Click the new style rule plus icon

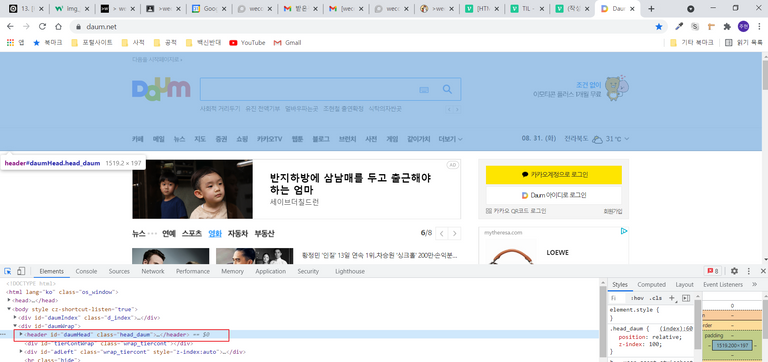[x=672, y=298]
